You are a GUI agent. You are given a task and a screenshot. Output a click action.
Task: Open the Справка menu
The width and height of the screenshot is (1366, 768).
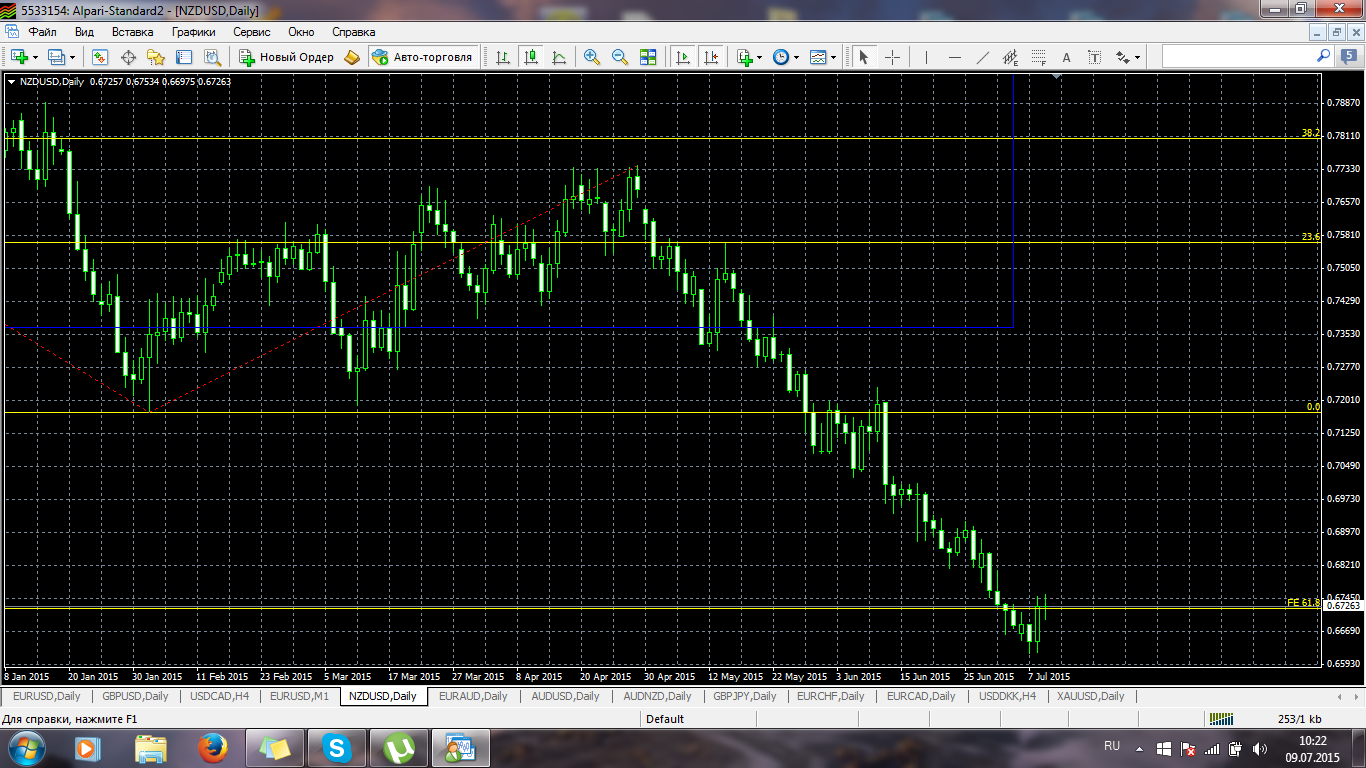click(353, 32)
